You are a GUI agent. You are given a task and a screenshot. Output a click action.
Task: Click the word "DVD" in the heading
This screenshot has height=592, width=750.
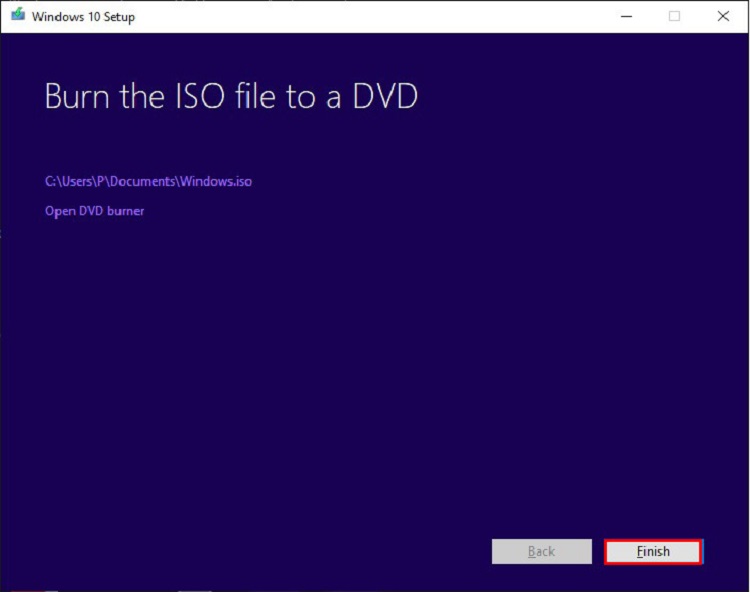[x=384, y=97]
